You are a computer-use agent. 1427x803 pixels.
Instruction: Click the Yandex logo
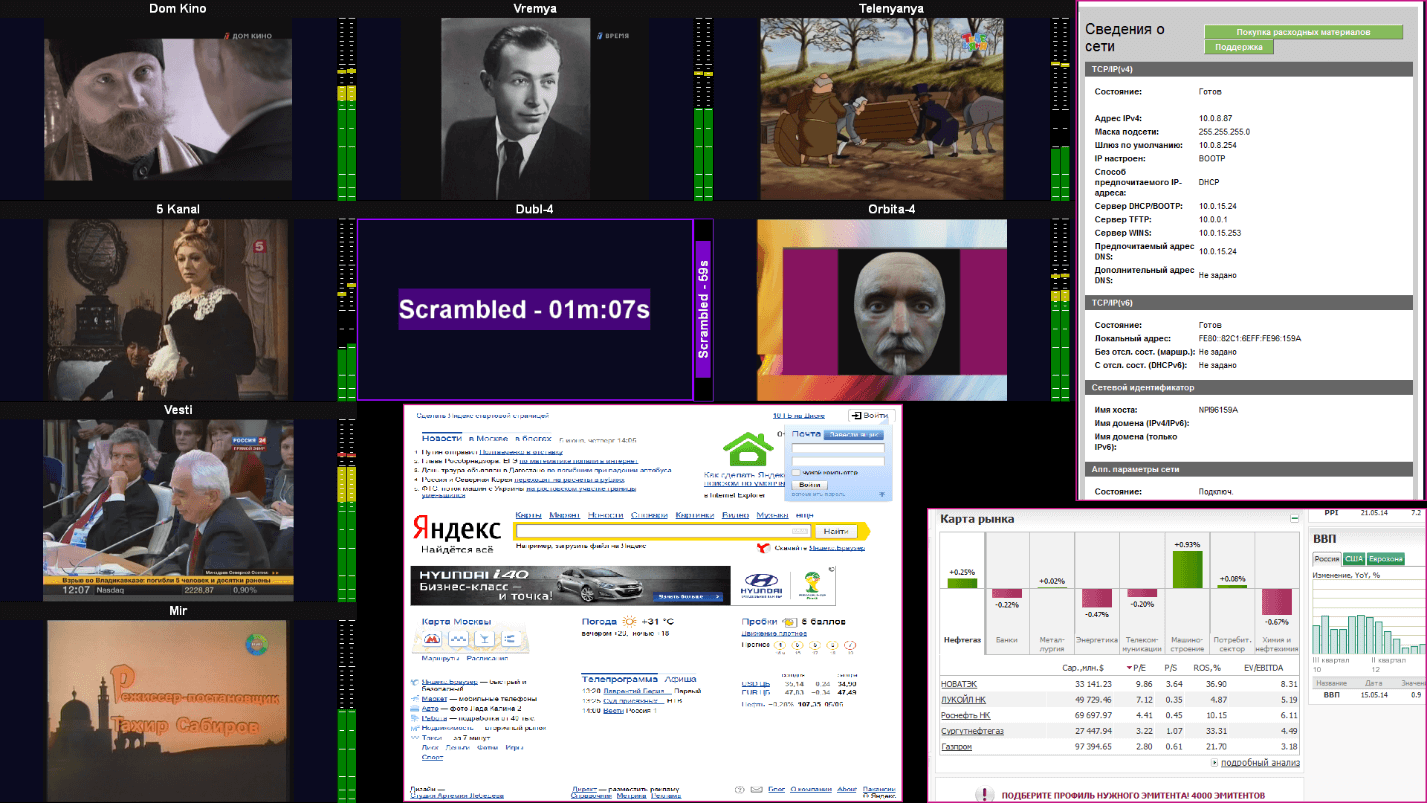456,528
